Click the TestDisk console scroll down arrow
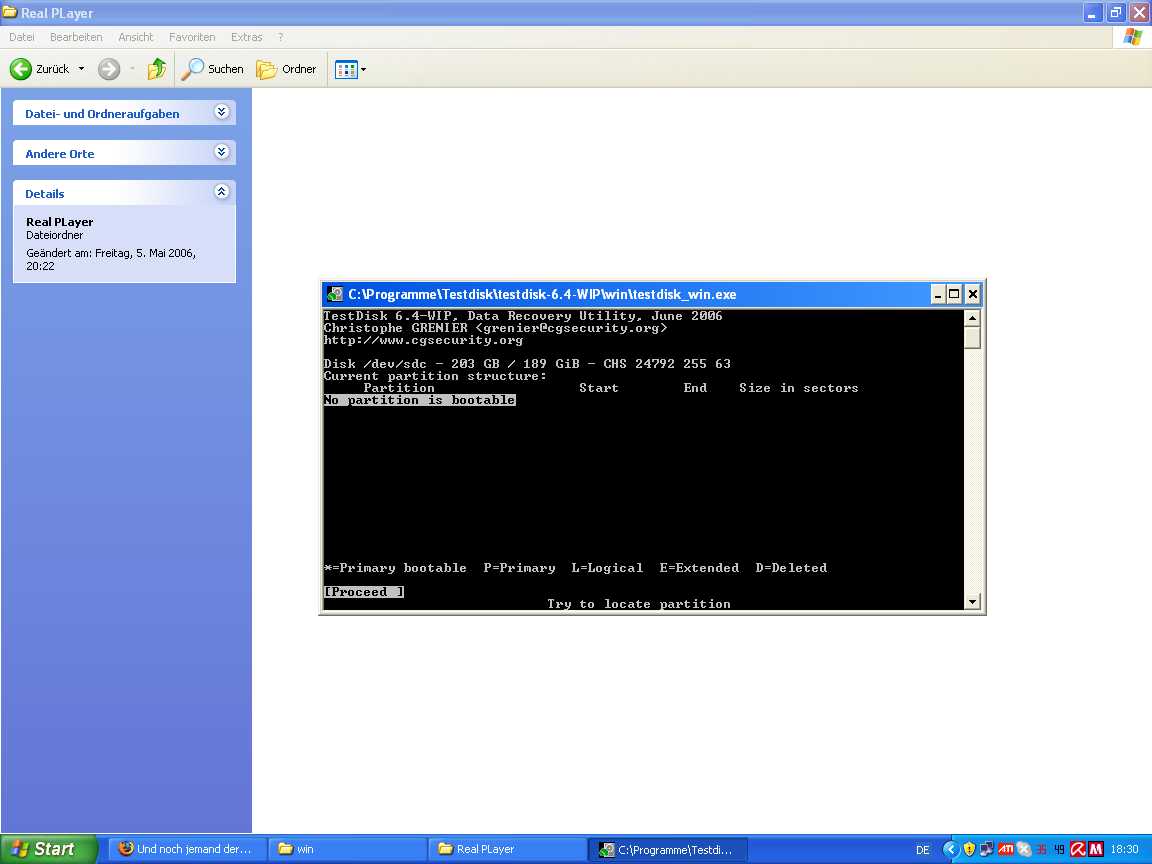Image resolution: width=1152 pixels, height=864 pixels. point(973,602)
